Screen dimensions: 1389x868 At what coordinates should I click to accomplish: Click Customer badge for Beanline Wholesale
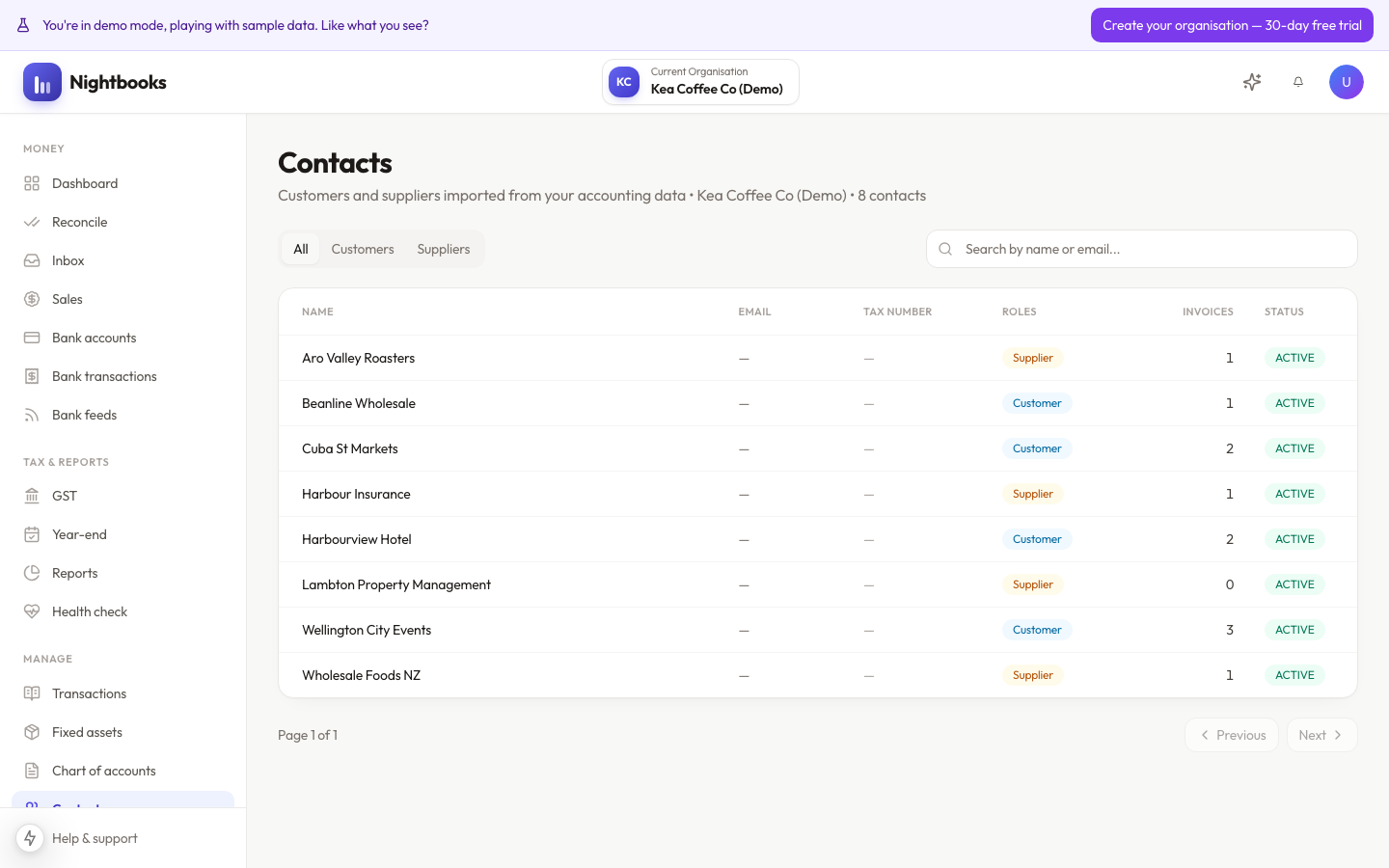click(x=1037, y=403)
